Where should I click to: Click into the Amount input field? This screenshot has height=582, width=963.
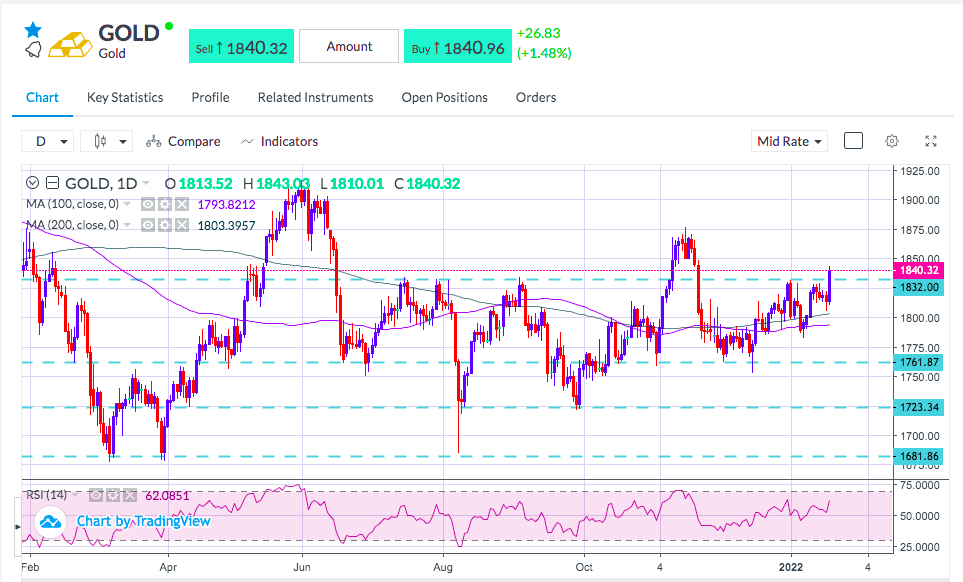tap(349, 47)
